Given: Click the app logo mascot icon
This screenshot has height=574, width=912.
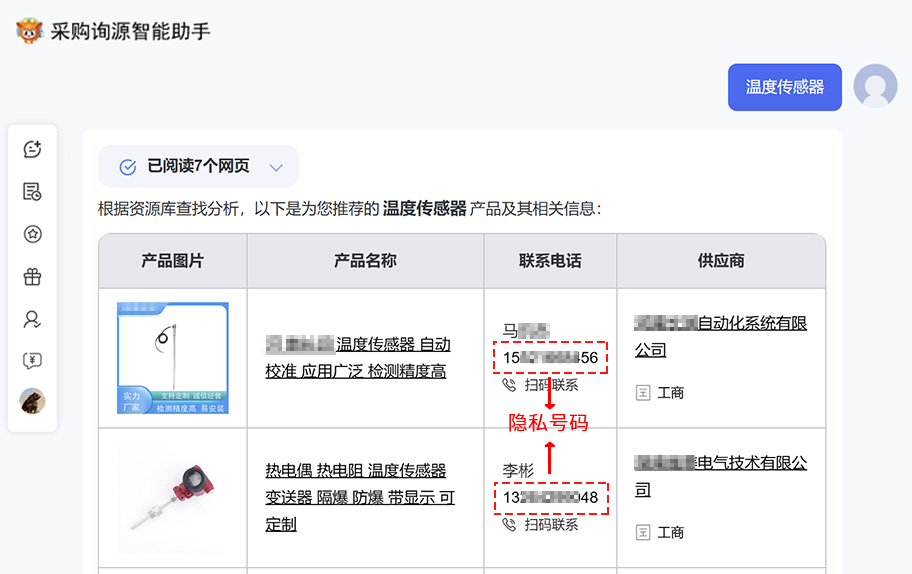Looking at the screenshot, I should (x=30, y=31).
